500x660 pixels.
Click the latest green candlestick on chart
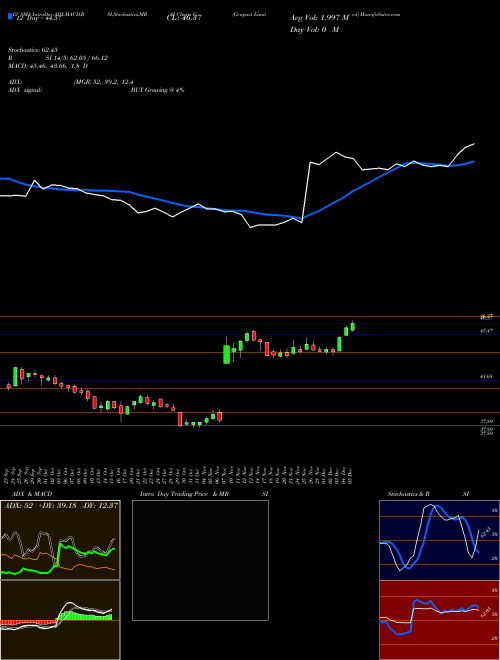point(353,327)
